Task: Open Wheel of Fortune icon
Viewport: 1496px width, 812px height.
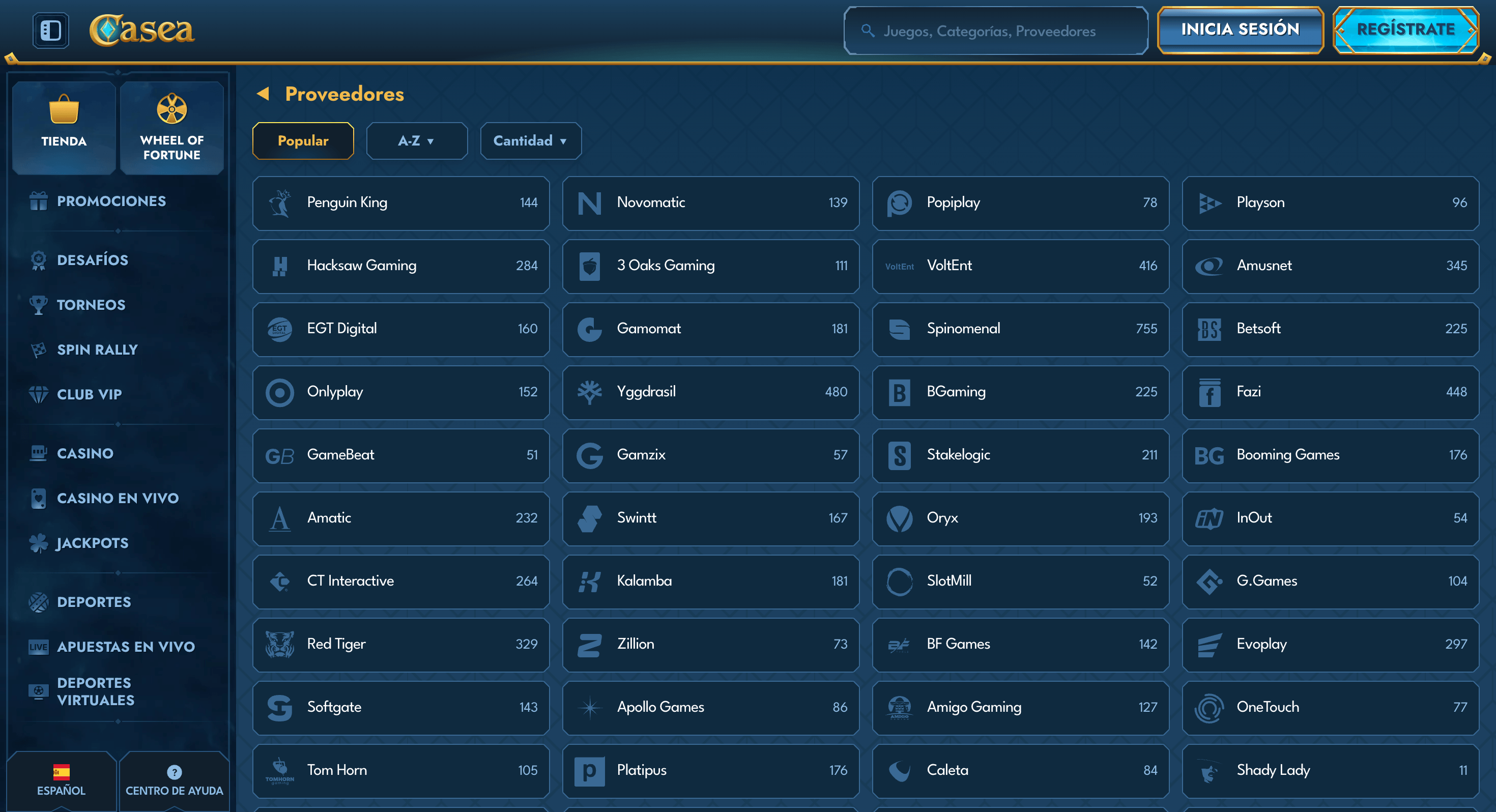Action: [x=172, y=108]
